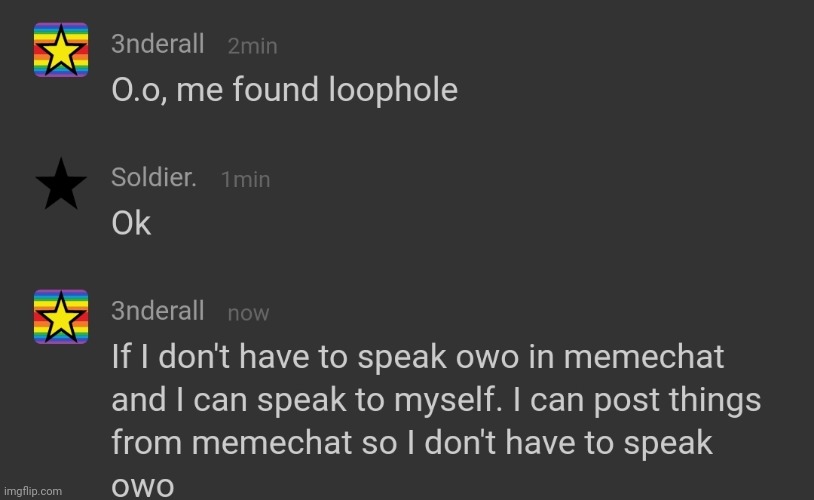Image resolution: width=814 pixels, height=500 pixels.
Task: Open the imgflip.com watermark link
Action: (x=33, y=491)
